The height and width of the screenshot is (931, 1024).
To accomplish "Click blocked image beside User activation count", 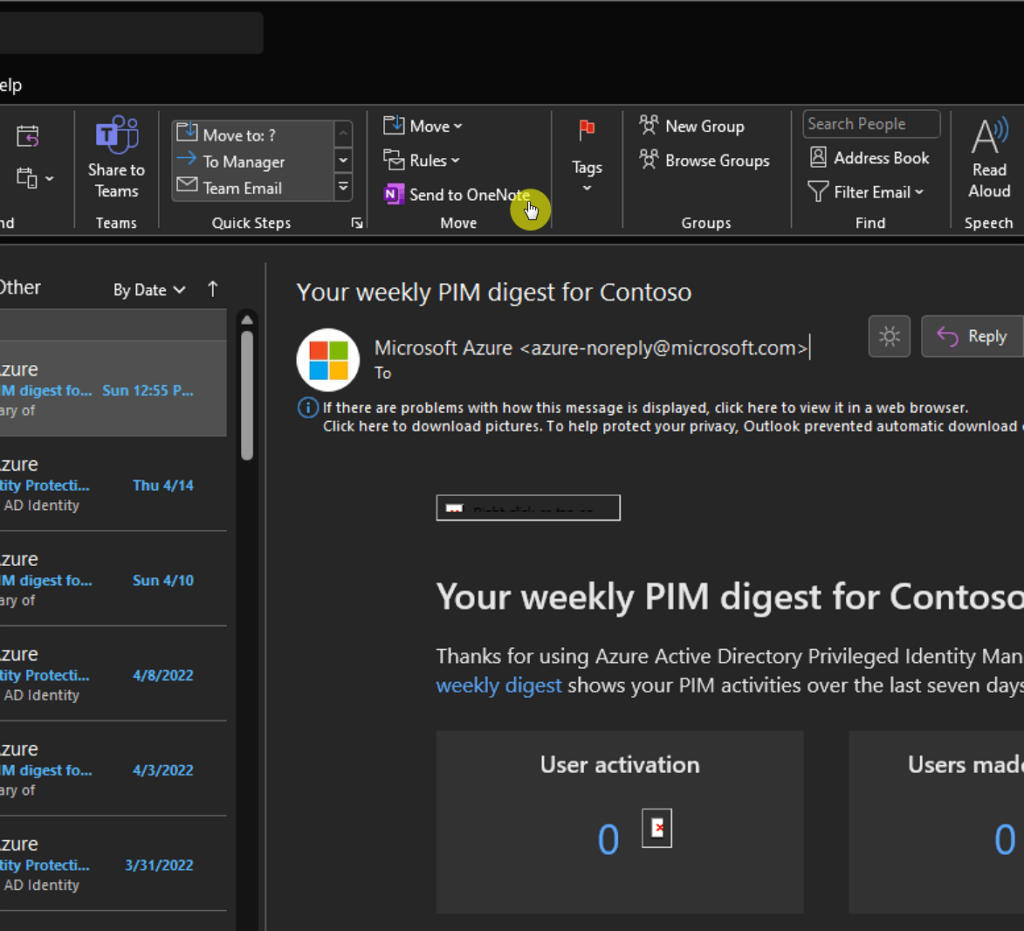I will (656, 828).
